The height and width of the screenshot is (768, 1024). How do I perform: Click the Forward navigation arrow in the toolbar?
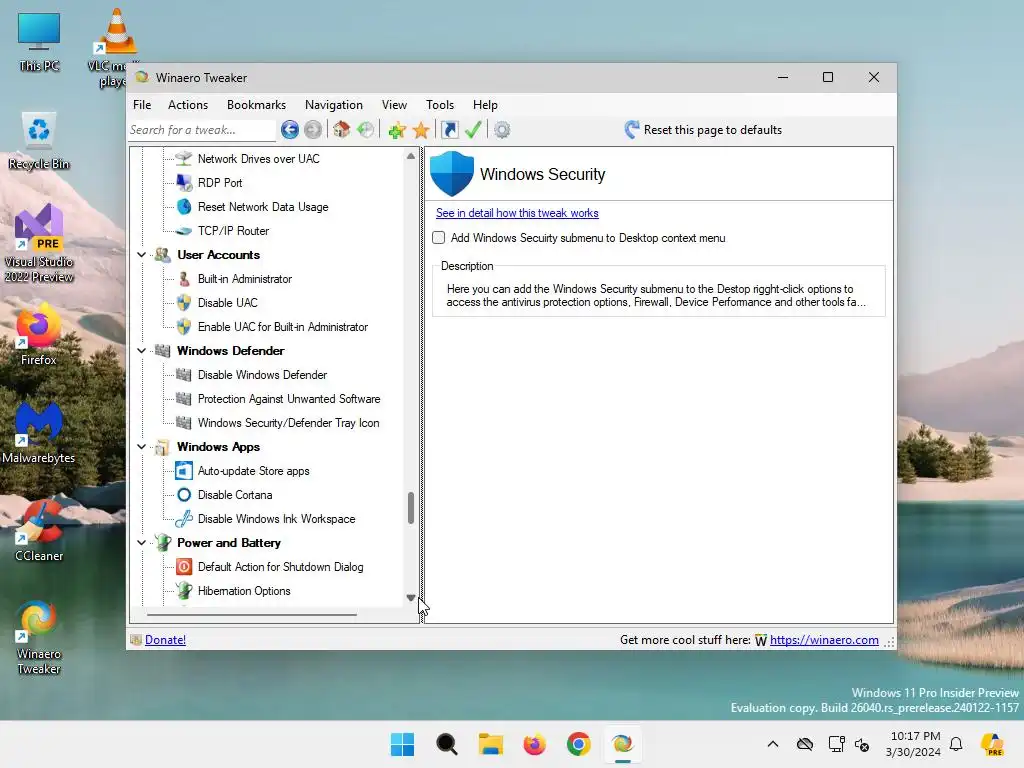[x=313, y=130]
